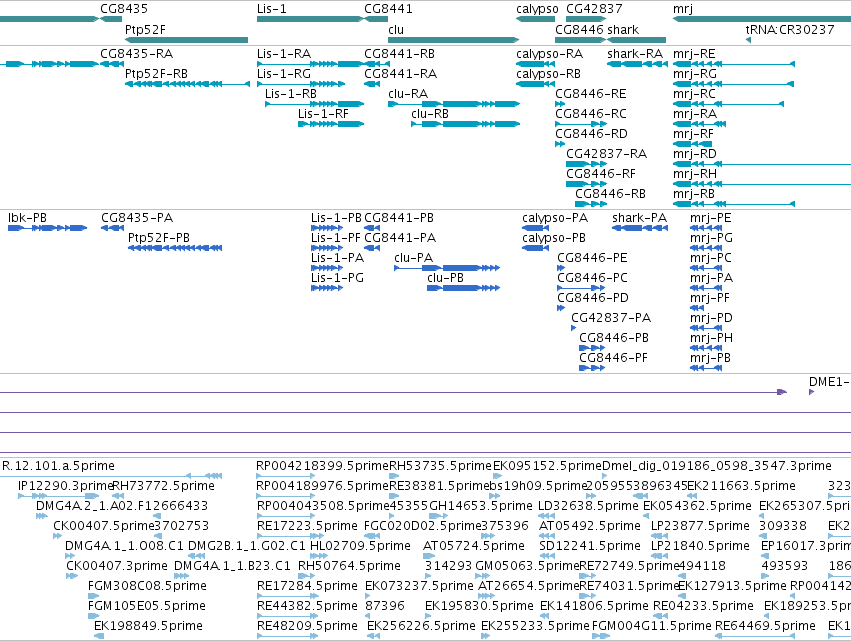This screenshot has height=641, width=851.
Task: Click the HL02709.5prime EST label
Action: coord(360,546)
